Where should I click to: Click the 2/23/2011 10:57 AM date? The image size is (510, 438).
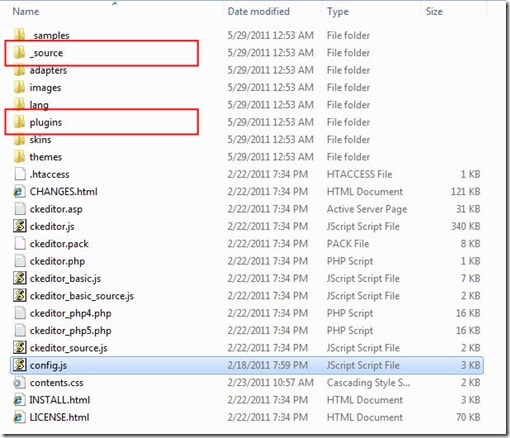tap(271, 382)
